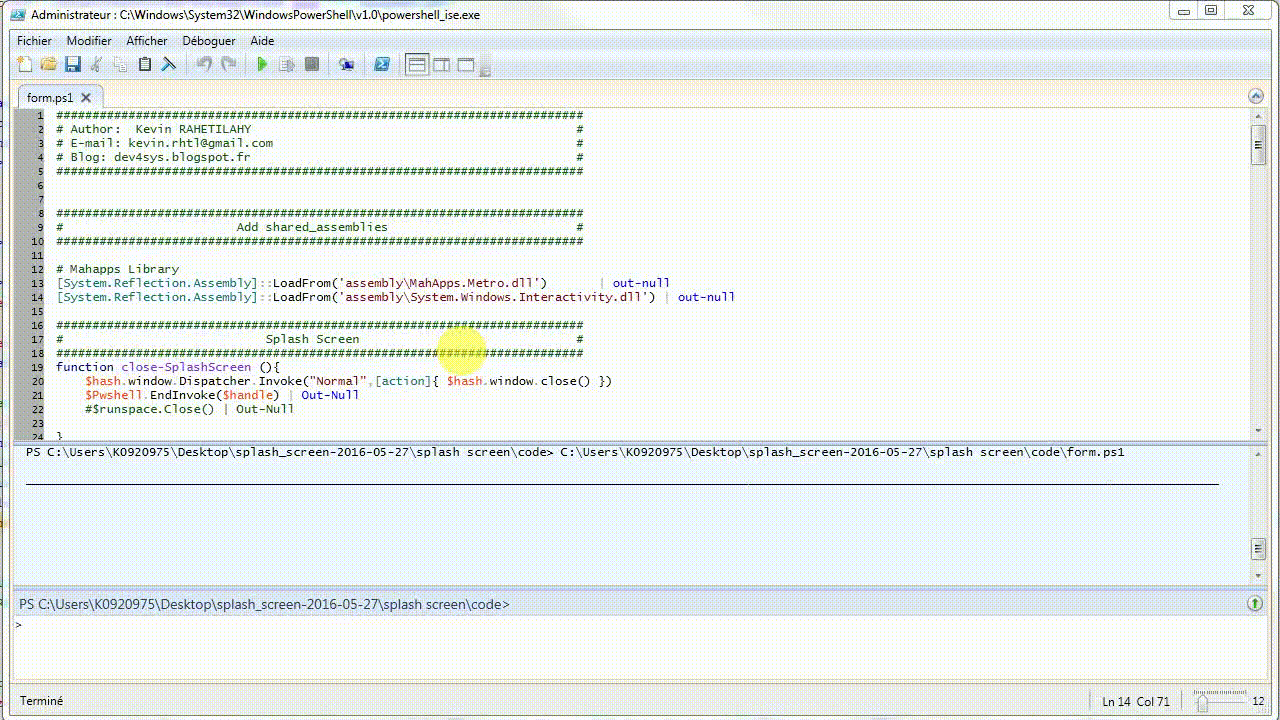Launch PowerShell.exe from the toolbar icon
Viewport: 1280px width, 720px height.
(x=382, y=63)
